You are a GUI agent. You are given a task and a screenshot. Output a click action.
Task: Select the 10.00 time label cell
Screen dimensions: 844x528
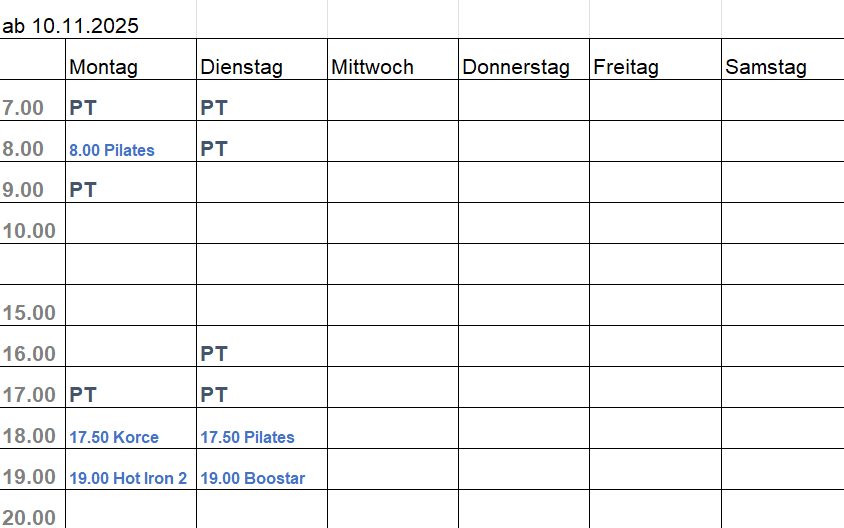coord(30,231)
